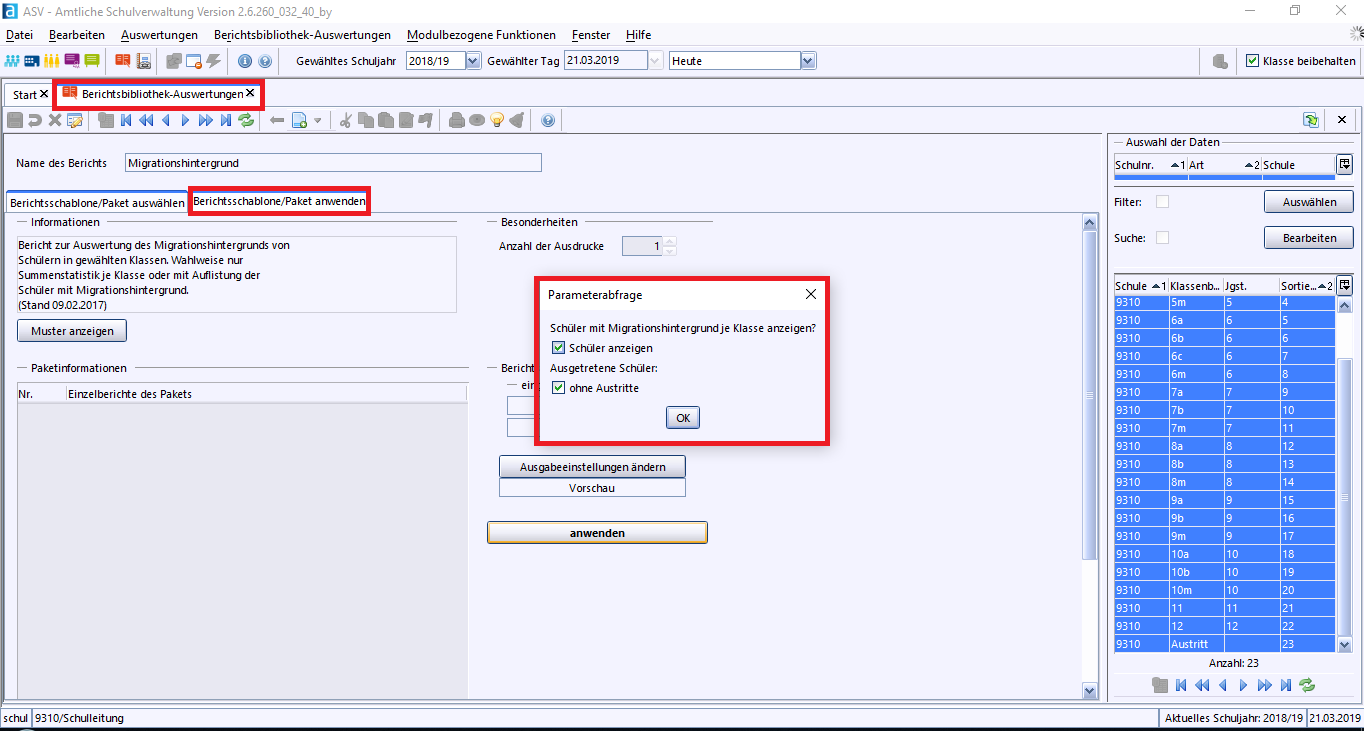The image size is (1364, 731).
Task: Expand new document icon dropdown arrow
Action: pyautogui.click(x=318, y=121)
